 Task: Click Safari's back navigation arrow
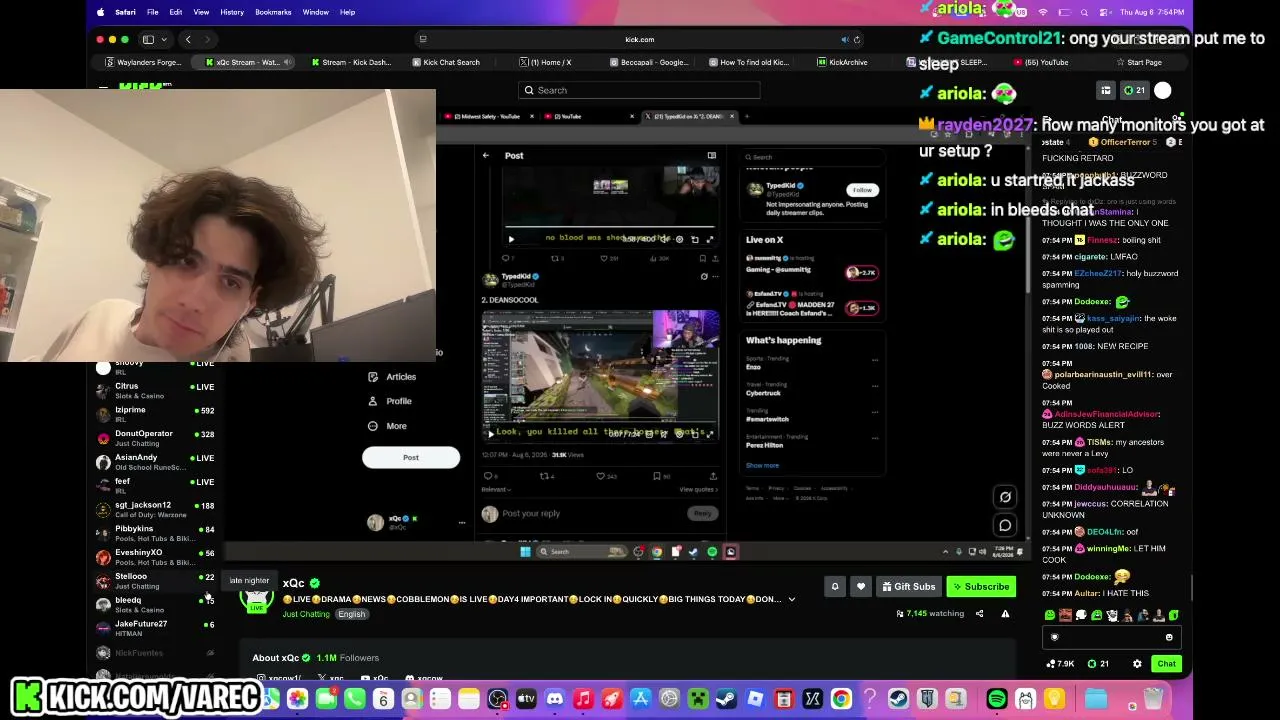click(188, 39)
